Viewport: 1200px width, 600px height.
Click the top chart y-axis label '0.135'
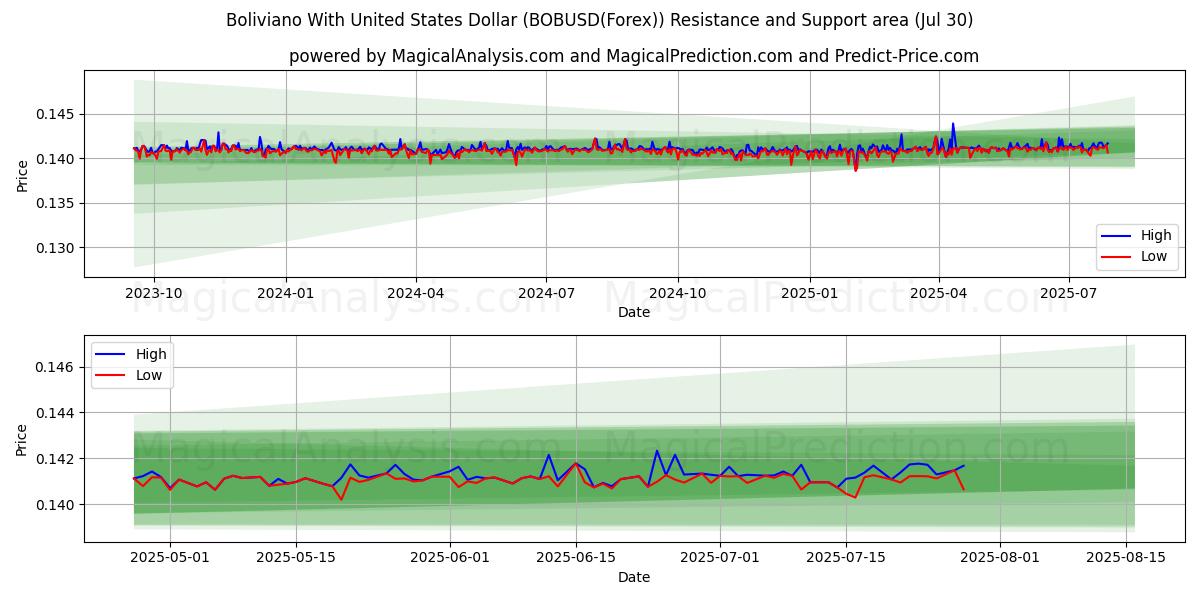[x=57, y=204]
